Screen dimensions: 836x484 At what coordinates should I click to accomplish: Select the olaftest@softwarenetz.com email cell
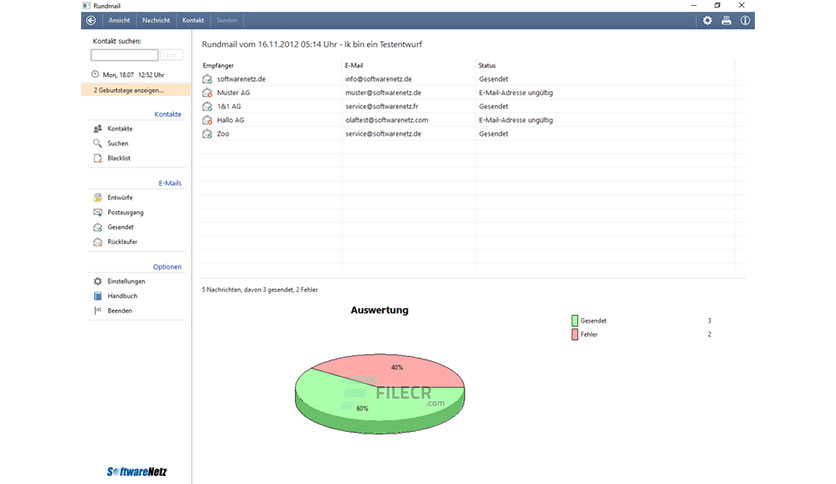point(387,120)
